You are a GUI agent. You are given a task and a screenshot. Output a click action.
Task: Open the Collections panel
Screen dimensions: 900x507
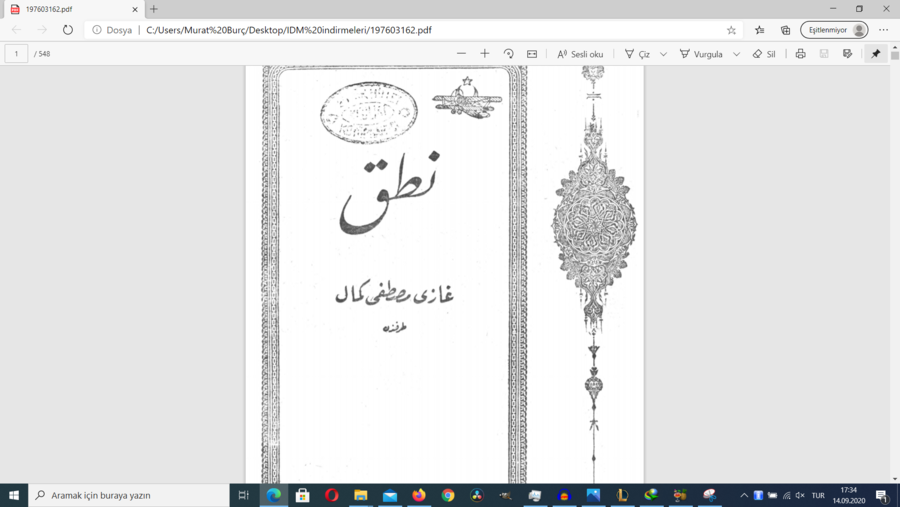pyautogui.click(x=785, y=30)
